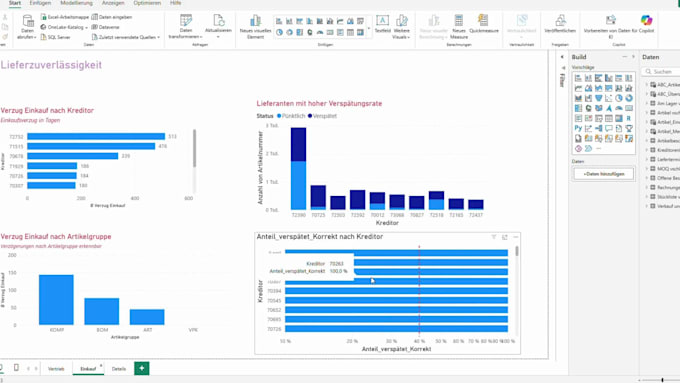The image size is (680, 383).
Task: Expand the Verkauf table node
Action: pyautogui.click(x=647, y=206)
